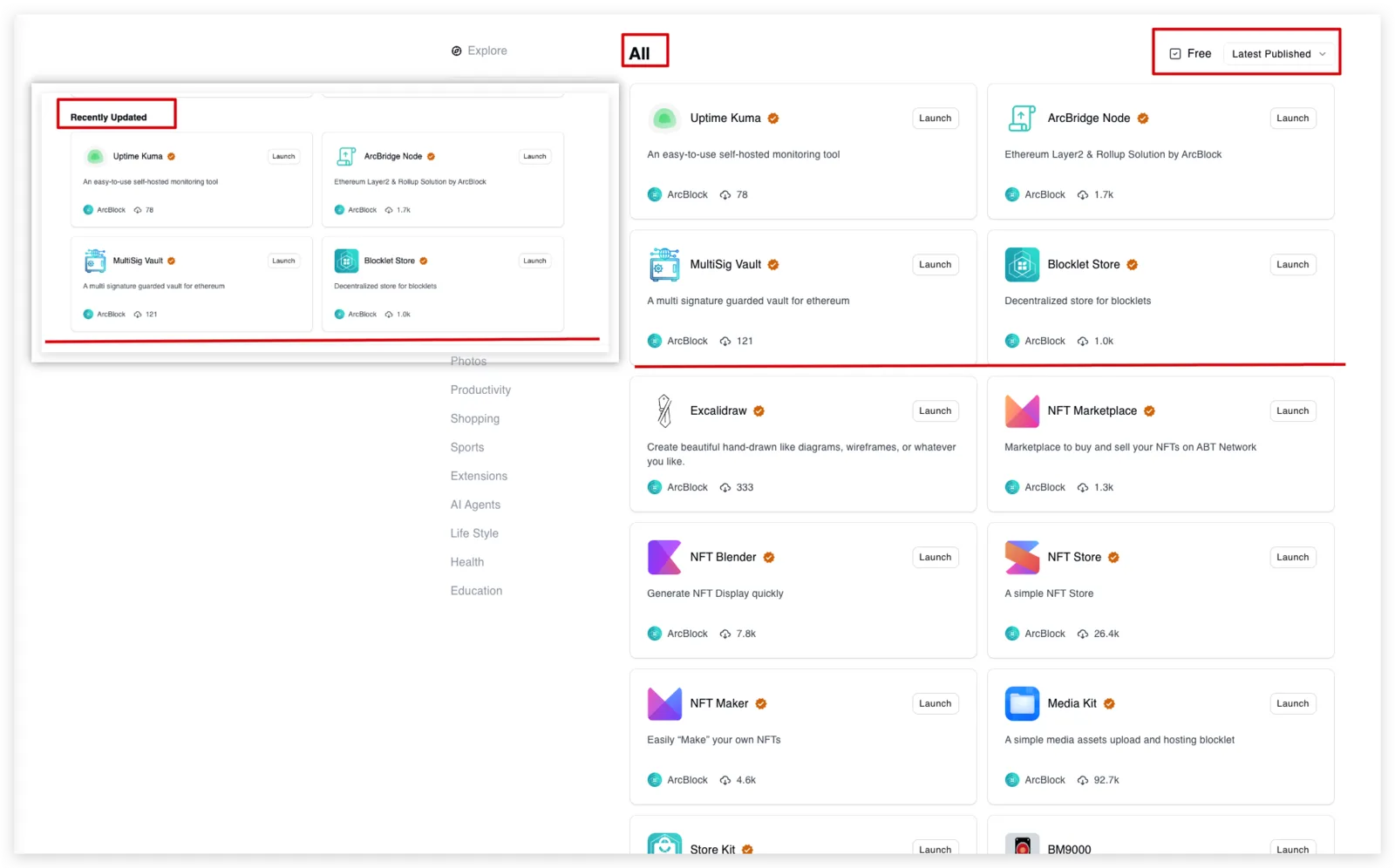
Task: Launch MultiSig Vault from the All list
Action: click(x=936, y=265)
